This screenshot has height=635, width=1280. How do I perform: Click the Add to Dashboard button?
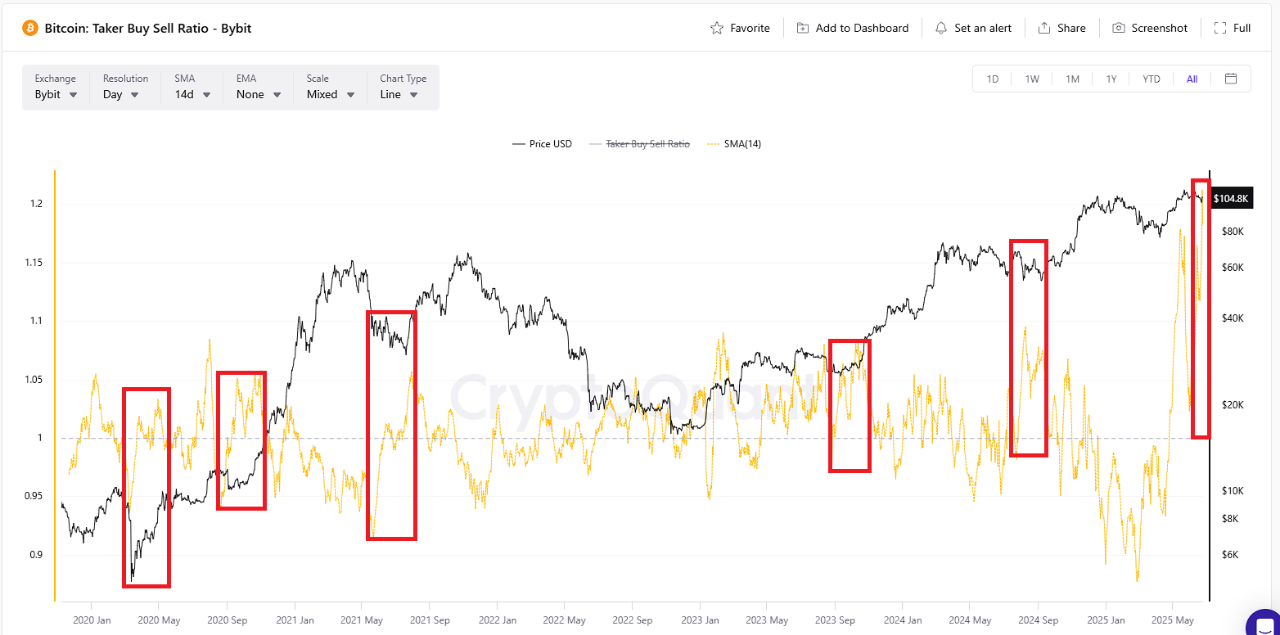(x=853, y=27)
